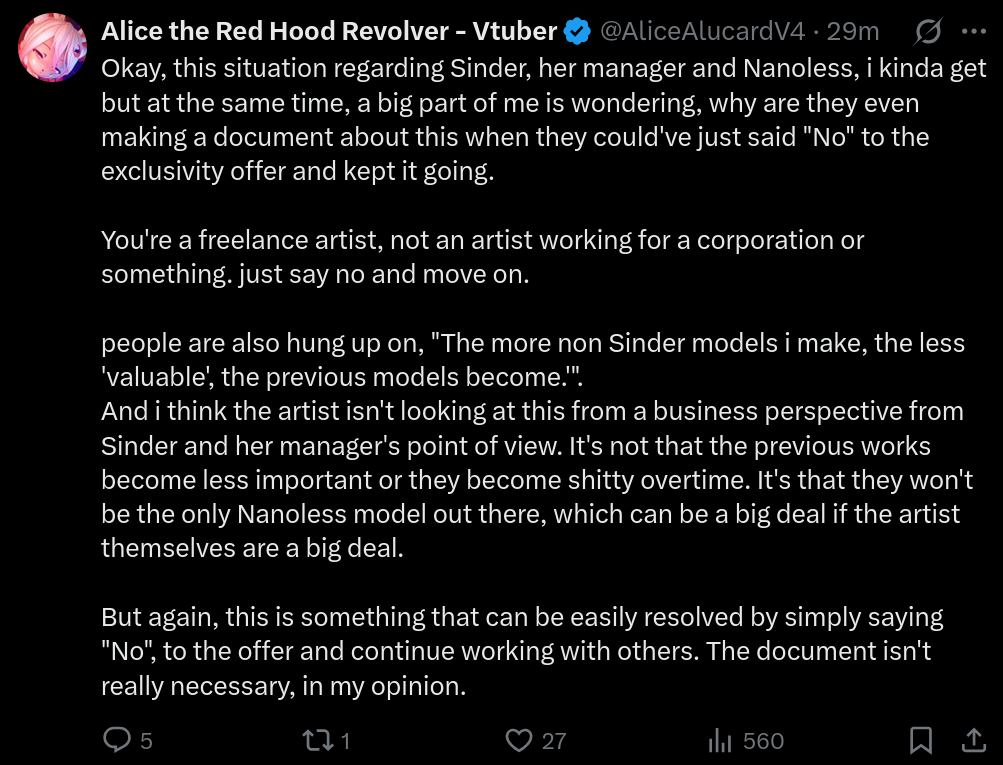The image size is (1003, 765).
Task: Open the @AliceAlucardV4 handle link
Action: (x=701, y=31)
